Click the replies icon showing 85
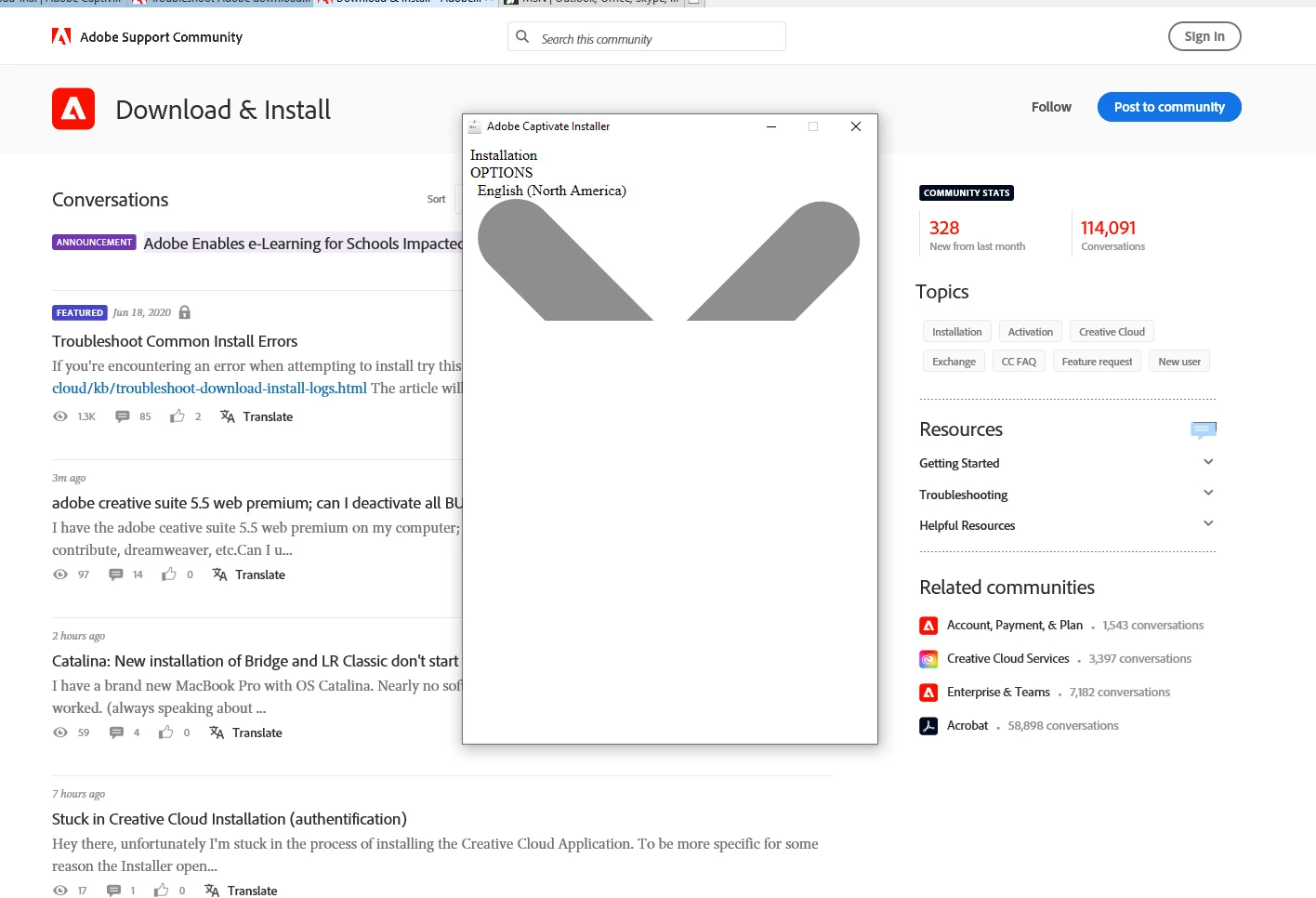 122,416
